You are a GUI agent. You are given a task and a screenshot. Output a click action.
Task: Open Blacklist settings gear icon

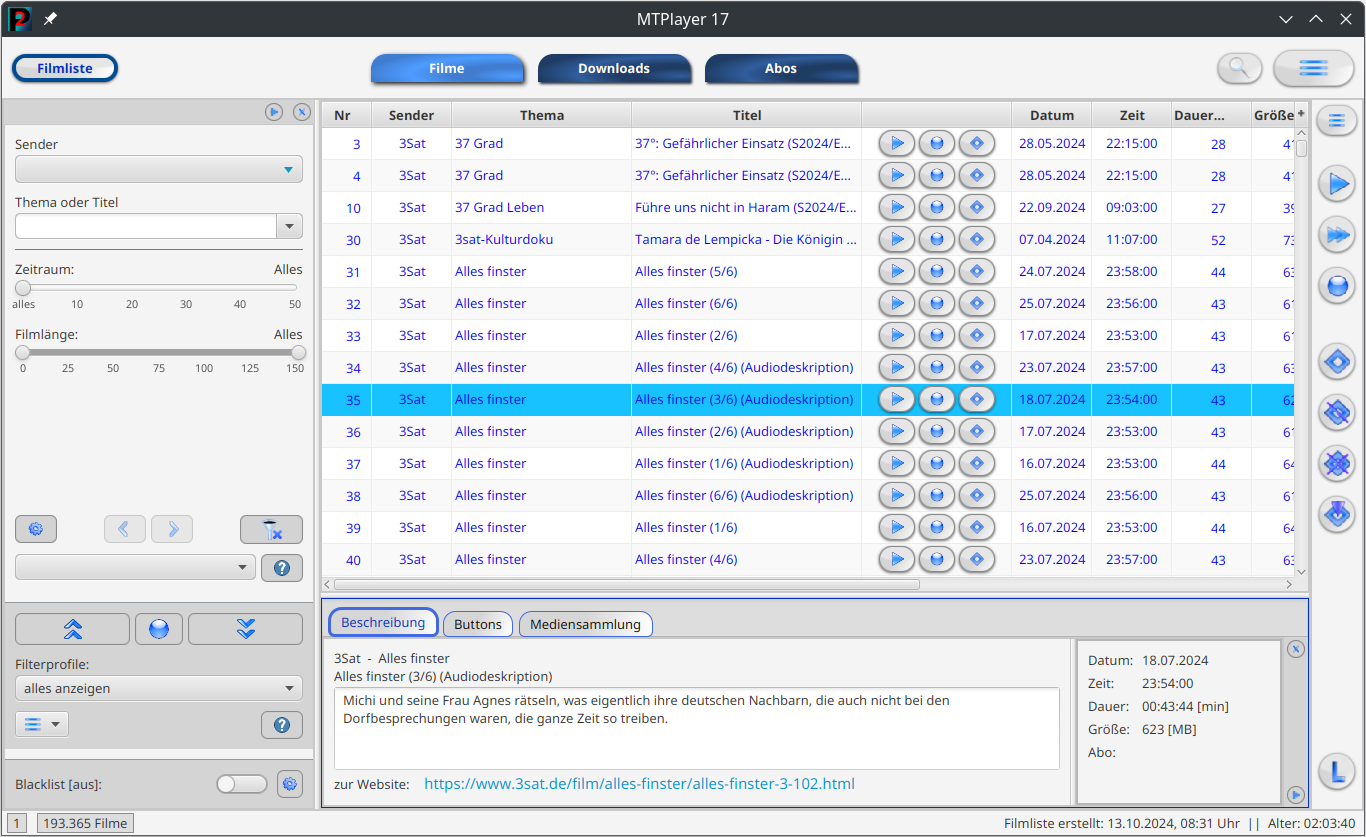(x=290, y=784)
